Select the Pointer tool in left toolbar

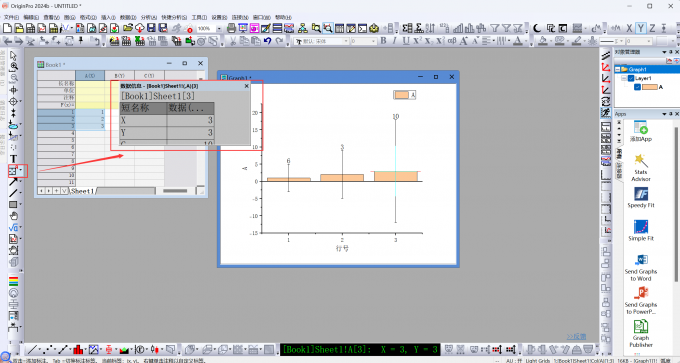click(13, 56)
